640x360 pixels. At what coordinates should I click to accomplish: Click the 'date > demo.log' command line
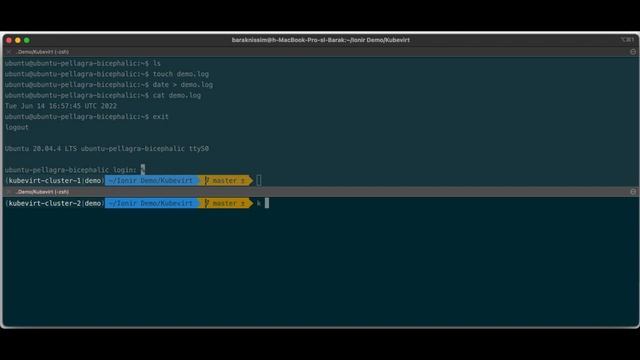[109, 84]
